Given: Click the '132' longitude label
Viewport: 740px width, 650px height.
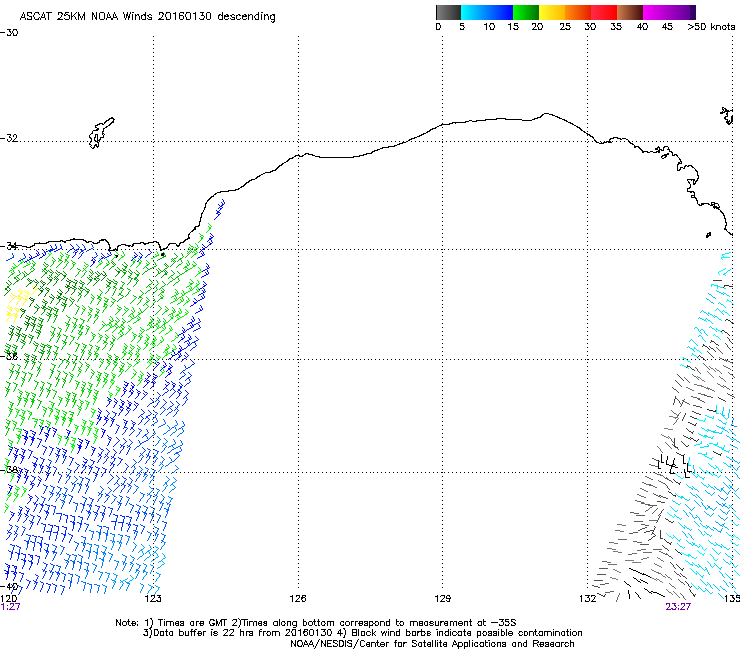Looking at the screenshot, I should (587, 599).
